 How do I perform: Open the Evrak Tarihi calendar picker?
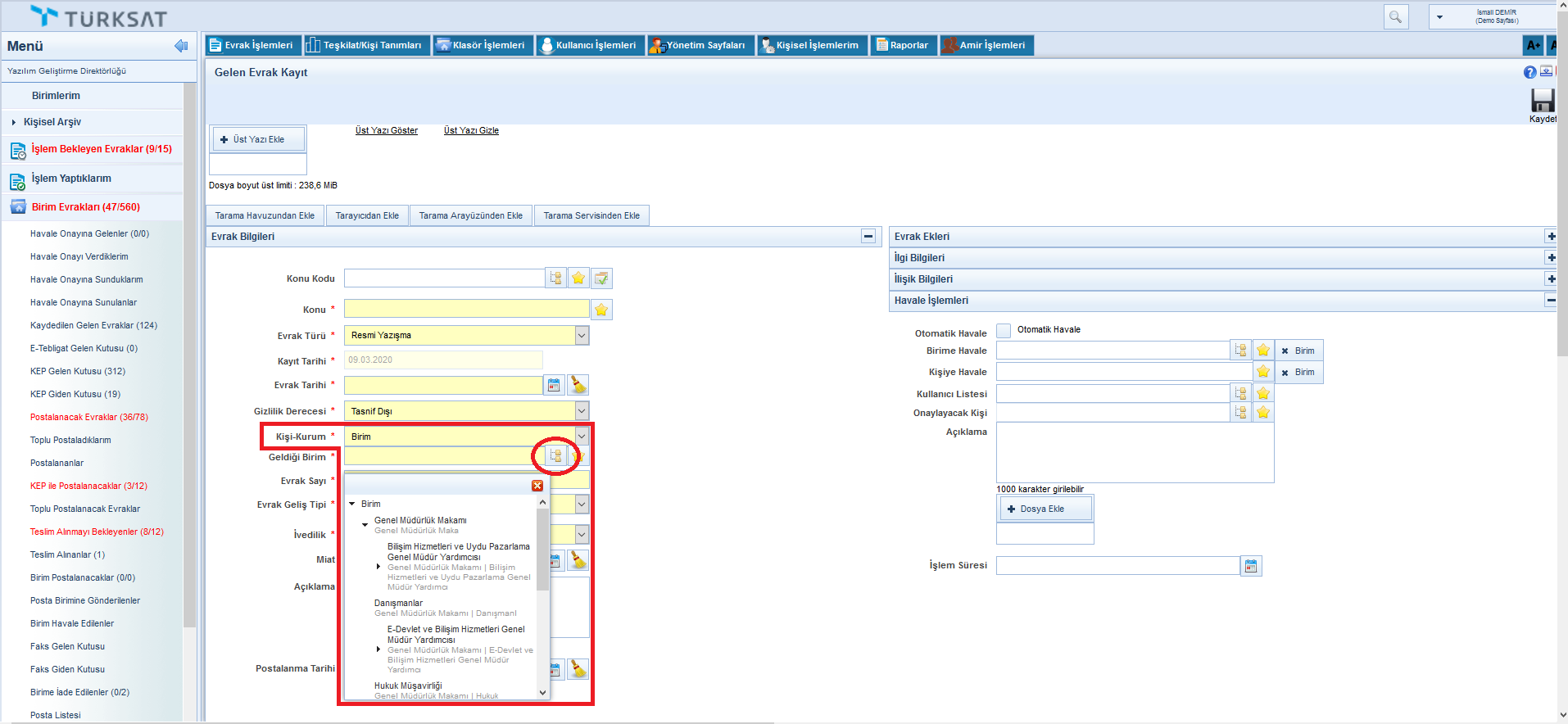(x=554, y=385)
